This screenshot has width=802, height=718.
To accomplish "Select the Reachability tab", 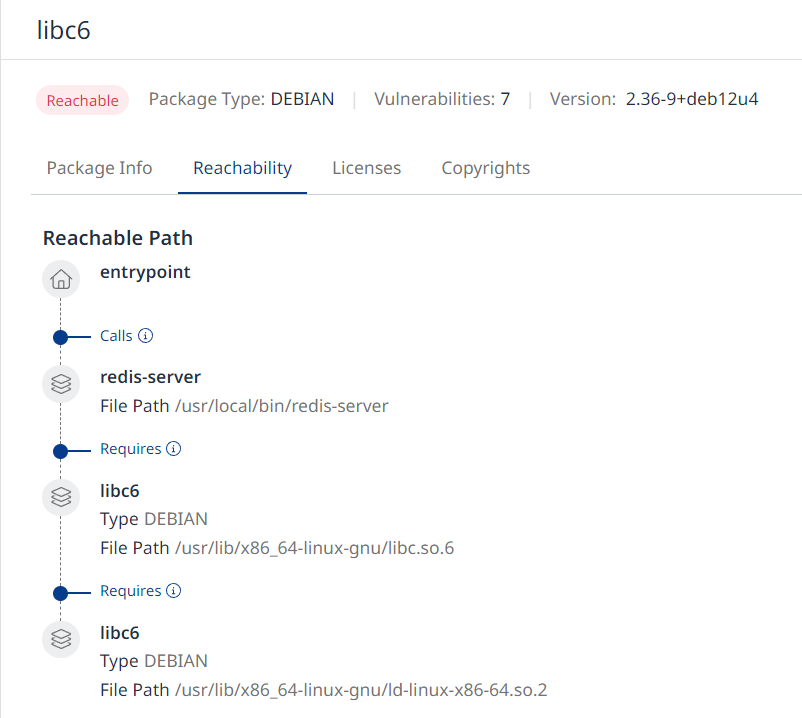I will coord(243,168).
